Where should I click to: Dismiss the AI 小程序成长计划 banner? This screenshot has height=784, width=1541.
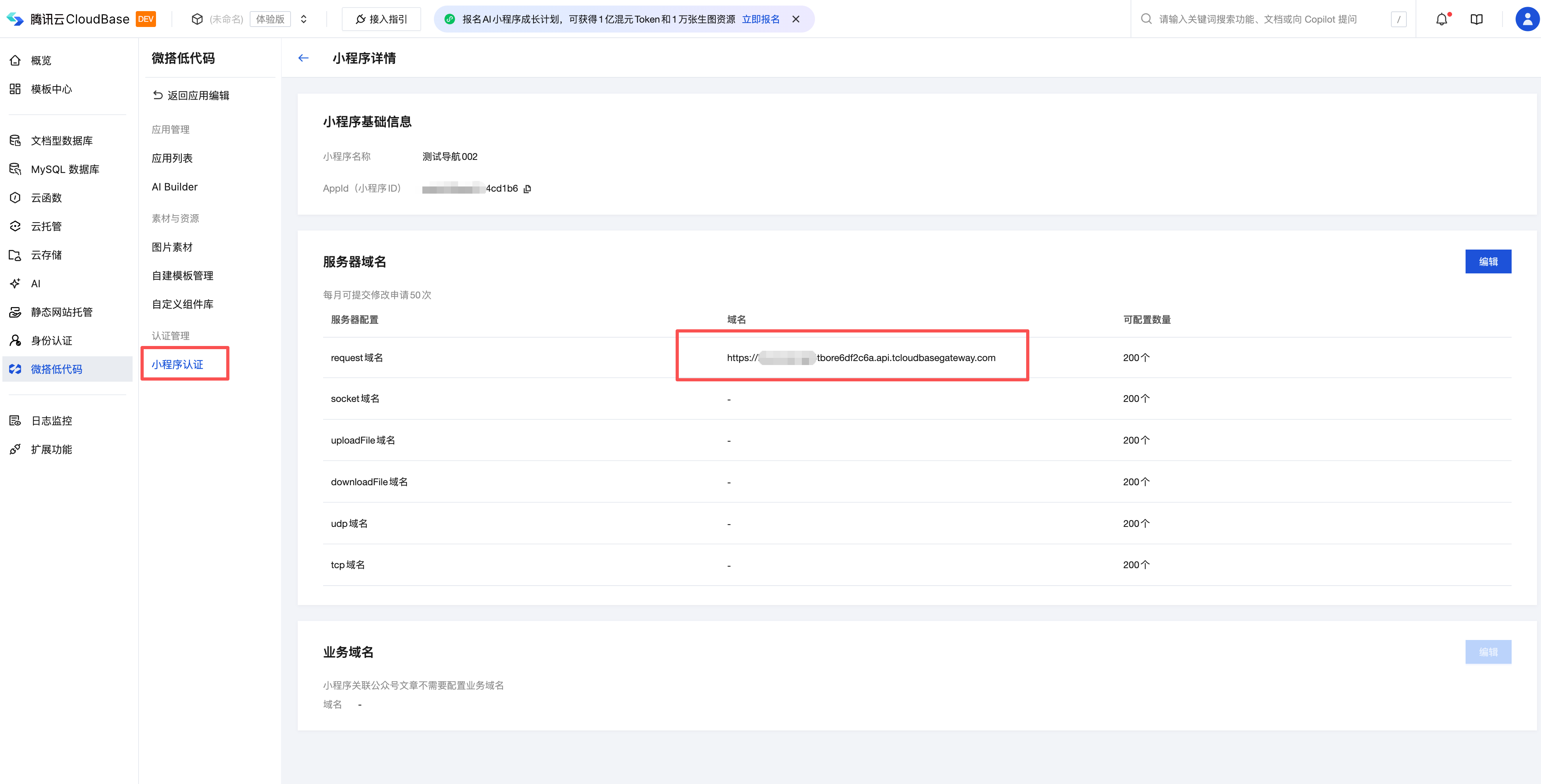pyautogui.click(x=796, y=19)
